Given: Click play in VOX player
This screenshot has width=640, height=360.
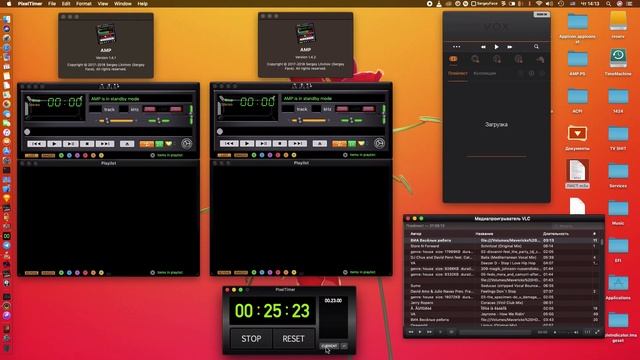Looking at the screenshot, I should [x=496, y=47].
